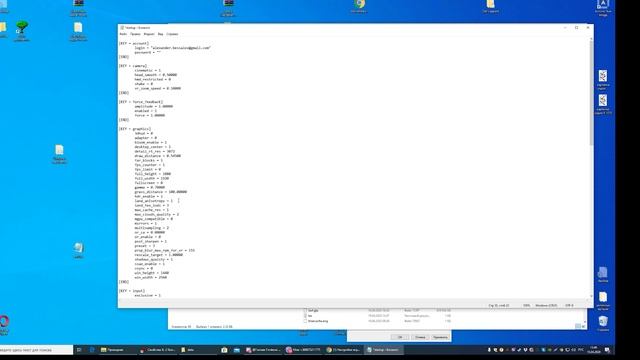The width and height of the screenshot is (640, 360).
Task: Click "Windows (CRLF)" in the Notepad status bar
Action: [x=546, y=305]
